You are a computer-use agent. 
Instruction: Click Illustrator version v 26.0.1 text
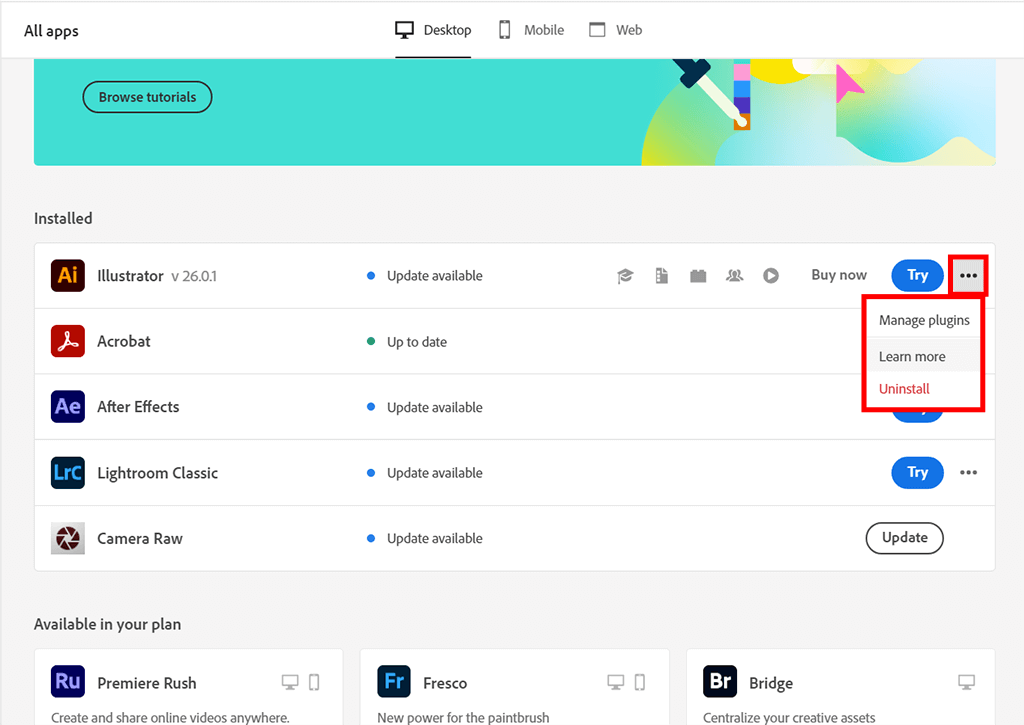pyautogui.click(x=194, y=276)
